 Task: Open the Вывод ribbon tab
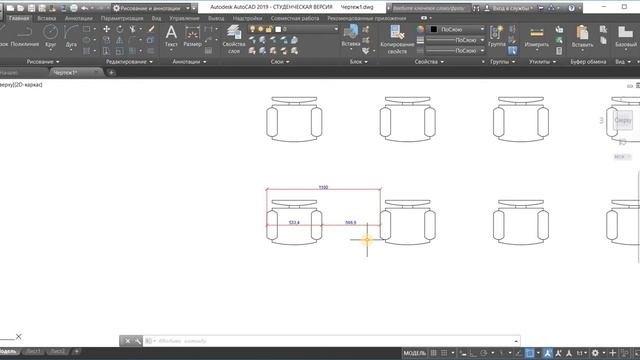point(216,18)
